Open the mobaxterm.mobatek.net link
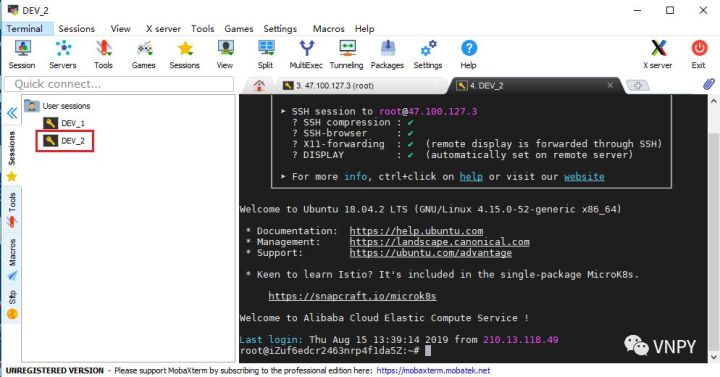720x377 pixels. pos(433,370)
